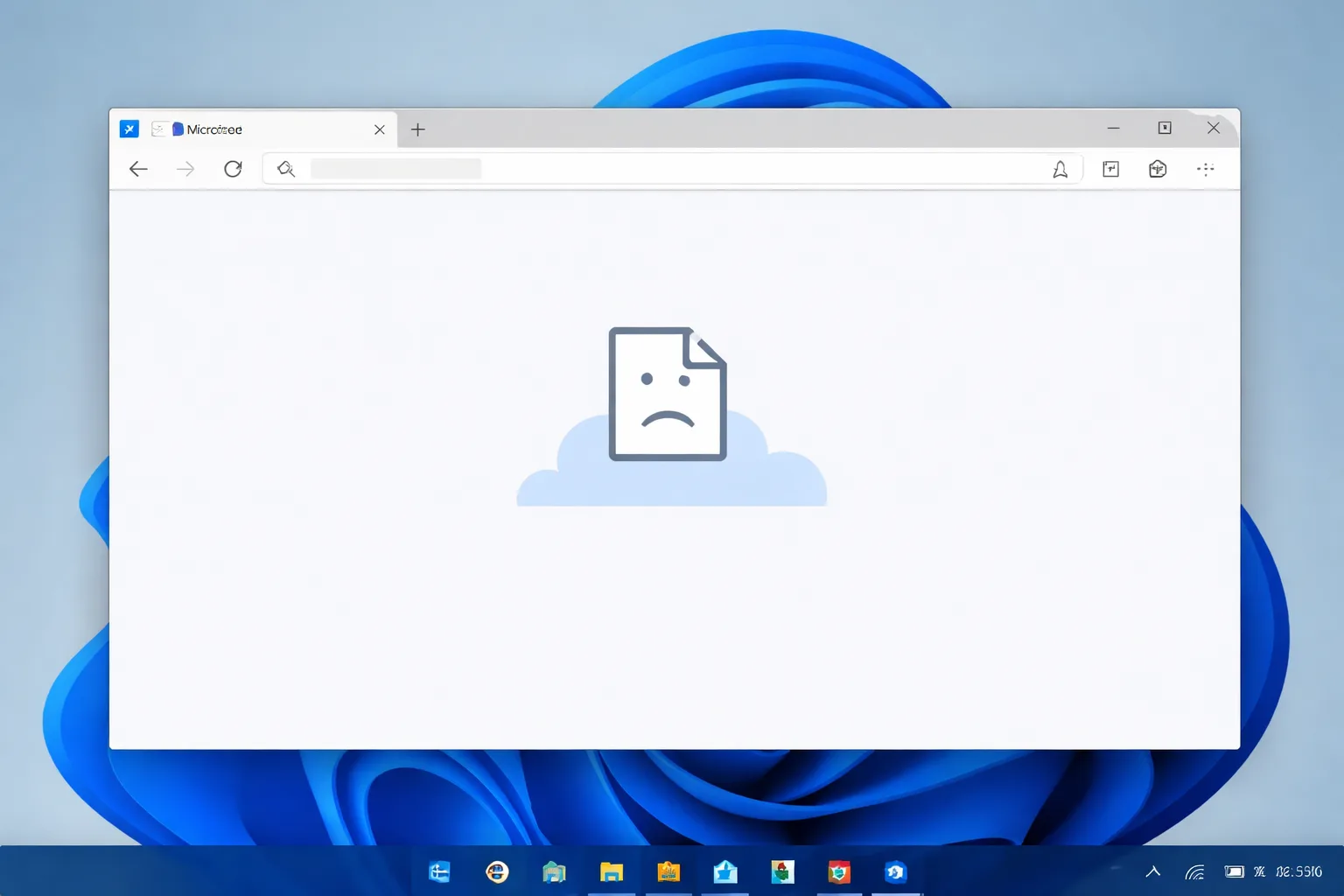1344x896 pixels.
Task: Close the browser window
Action: [1214, 128]
